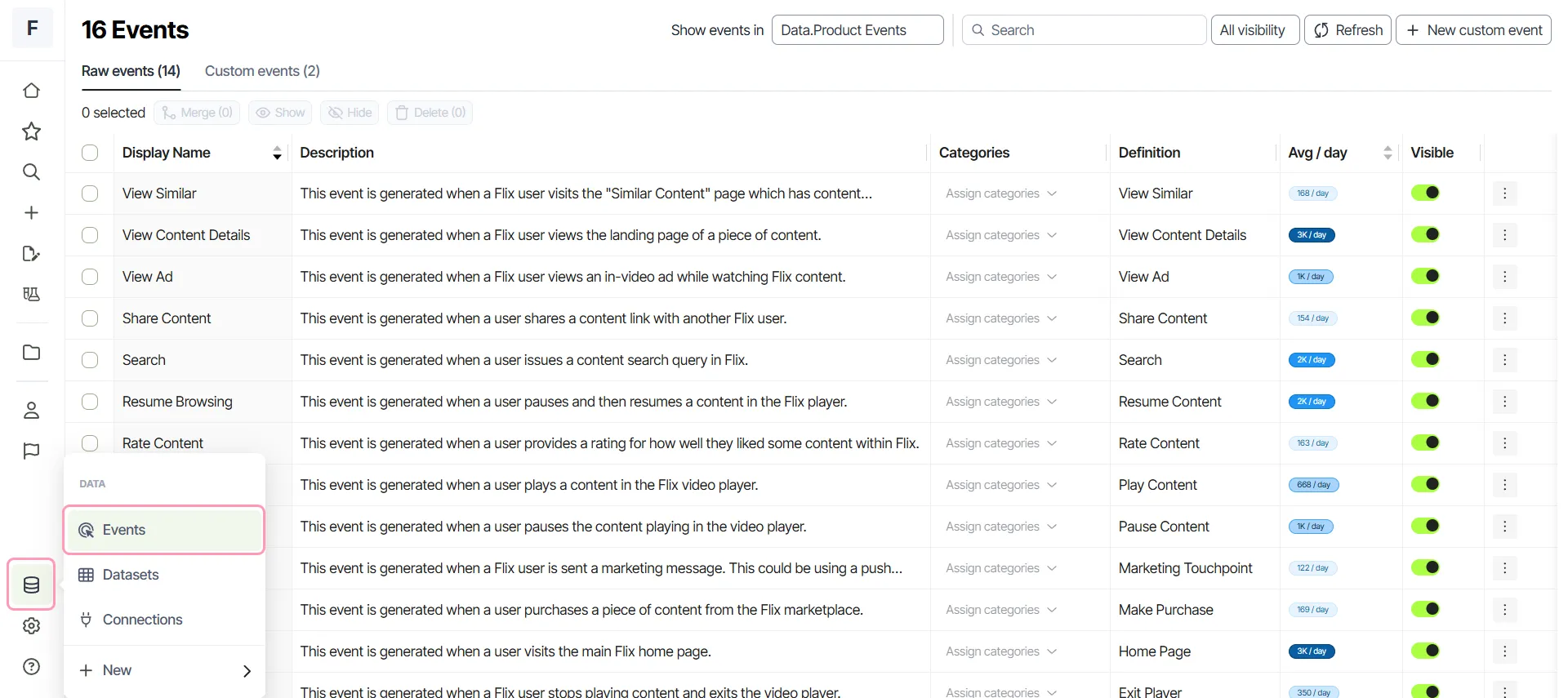Screen dimensions: 1568x698
Task: Click the 168 / day badge for View Similar
Action: [x=1312, y=193]
